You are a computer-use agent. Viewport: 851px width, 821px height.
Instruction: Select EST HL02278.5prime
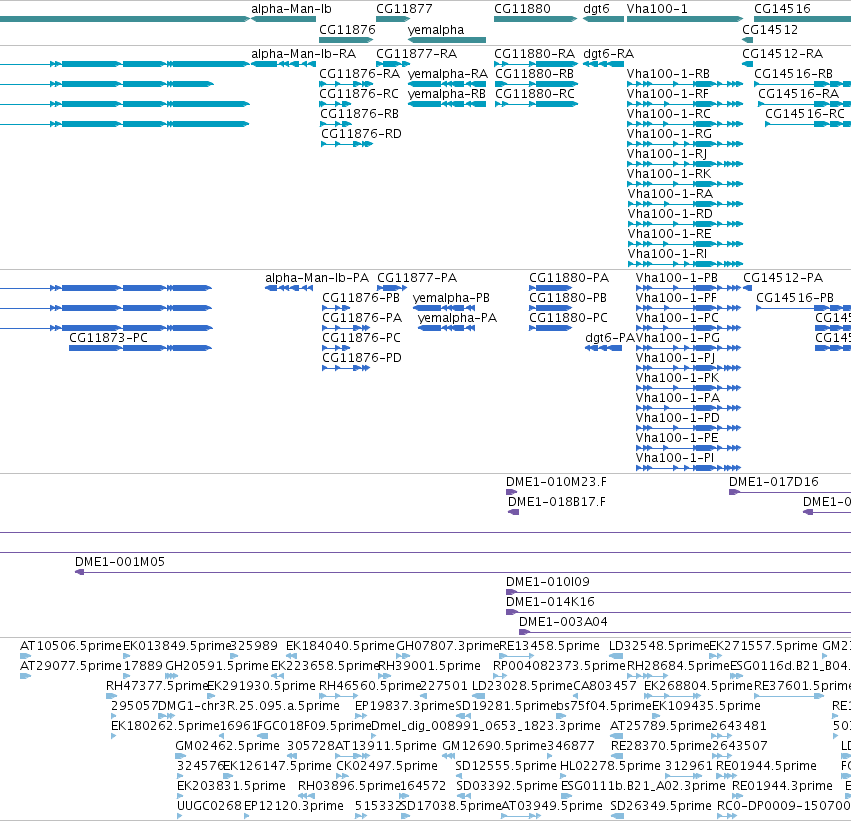coord(610,766)
